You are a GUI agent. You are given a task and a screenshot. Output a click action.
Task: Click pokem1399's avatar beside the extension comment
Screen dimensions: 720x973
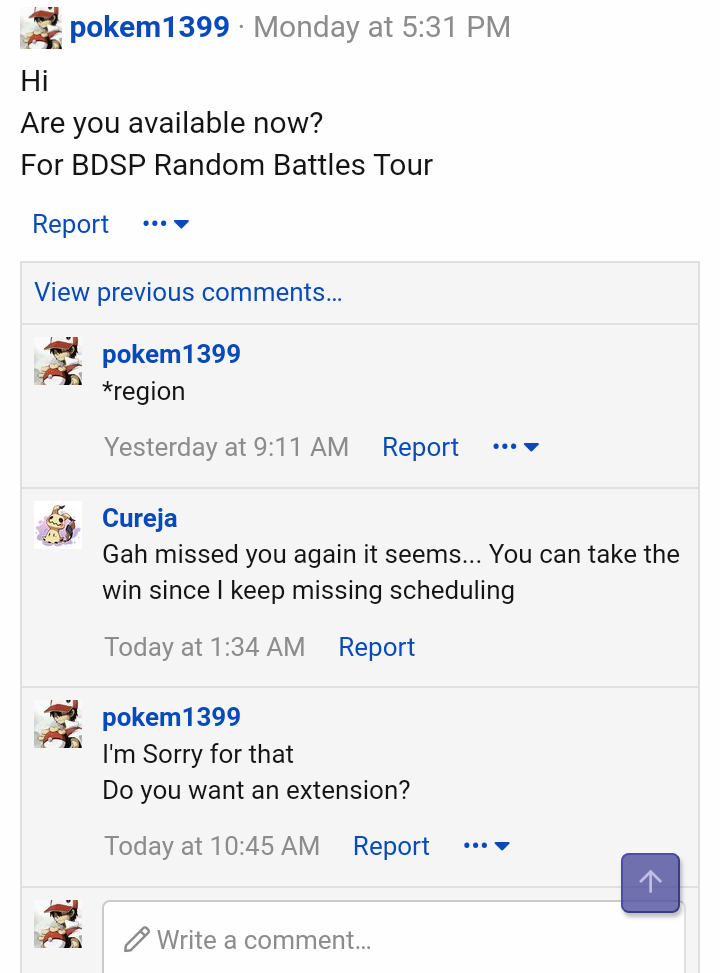pyautogui.click(x=58, y=724)
